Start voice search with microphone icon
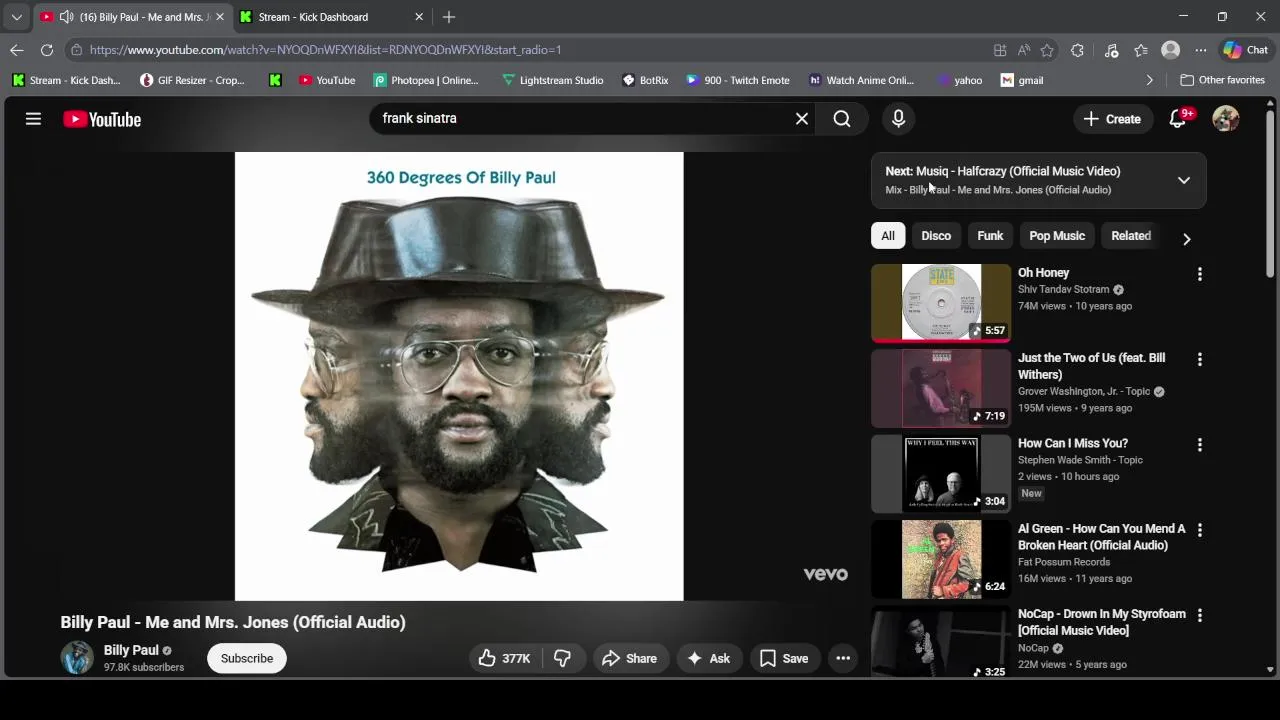The height and width of the screenshot is (720, 1280). click(898, 119)
